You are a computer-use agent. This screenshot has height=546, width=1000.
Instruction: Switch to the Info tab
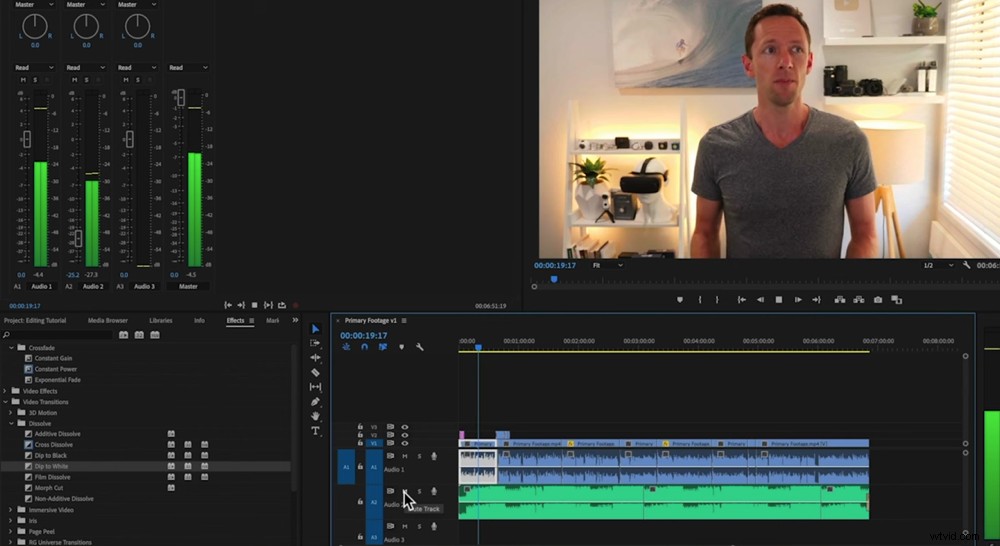click(200, 320)
